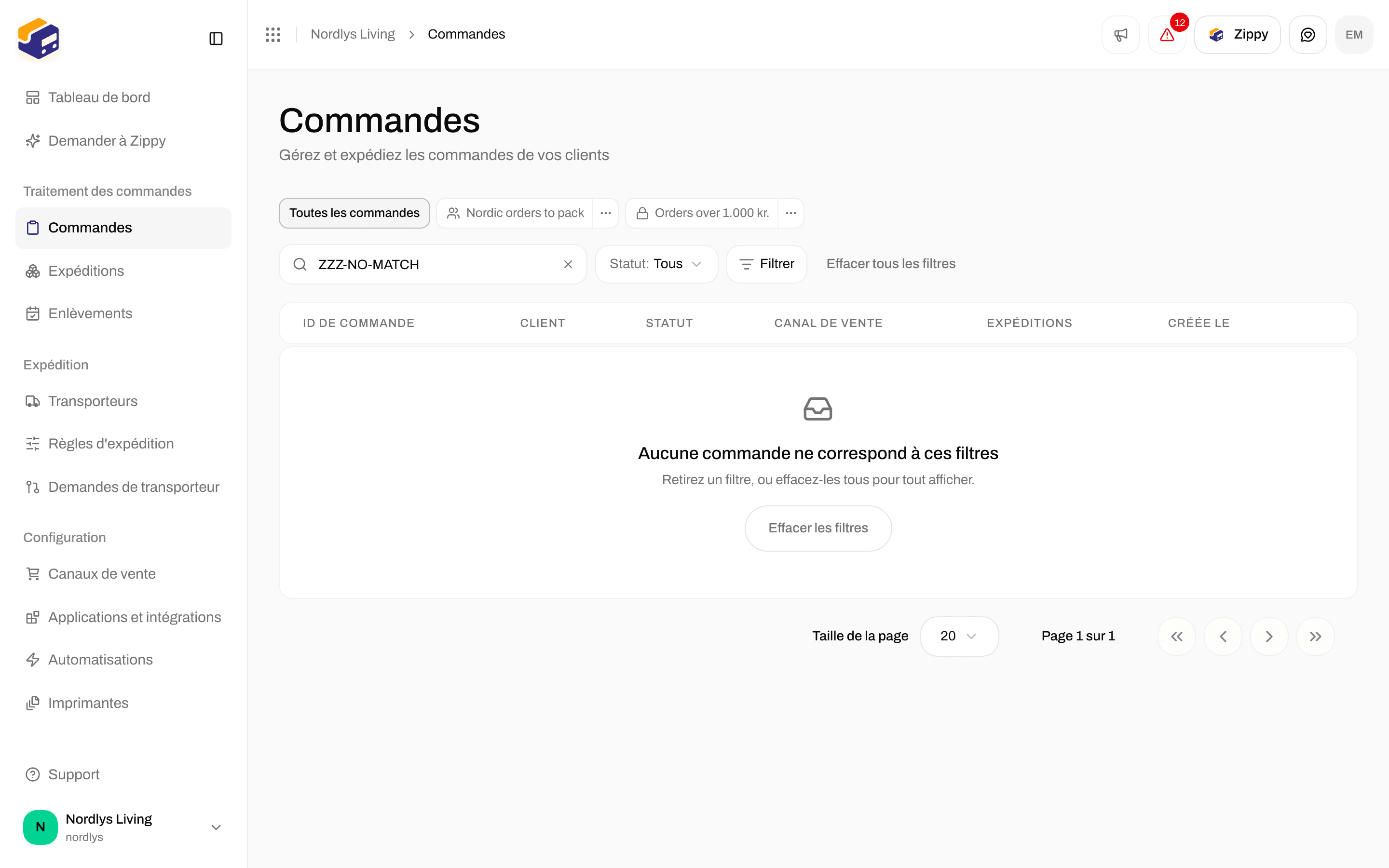Click Effacer tous les filtres

(891, 264)
